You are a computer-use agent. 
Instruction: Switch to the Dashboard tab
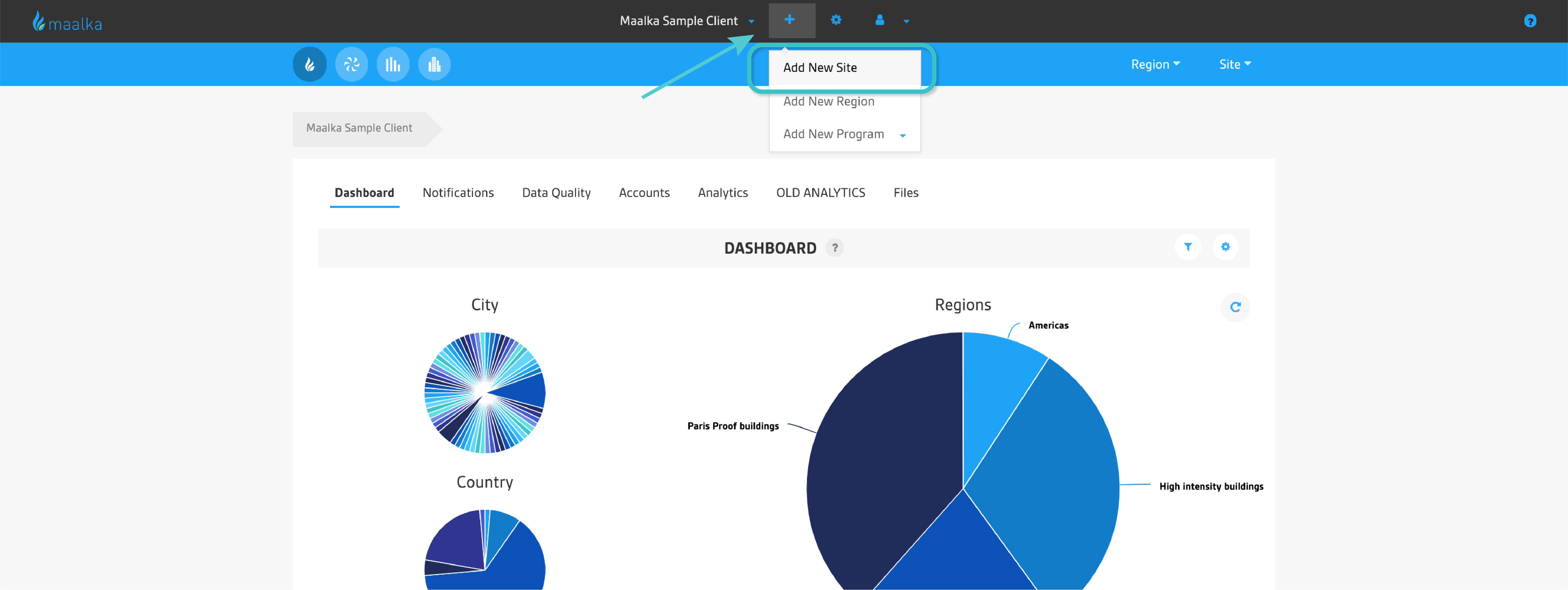[364, 193]
